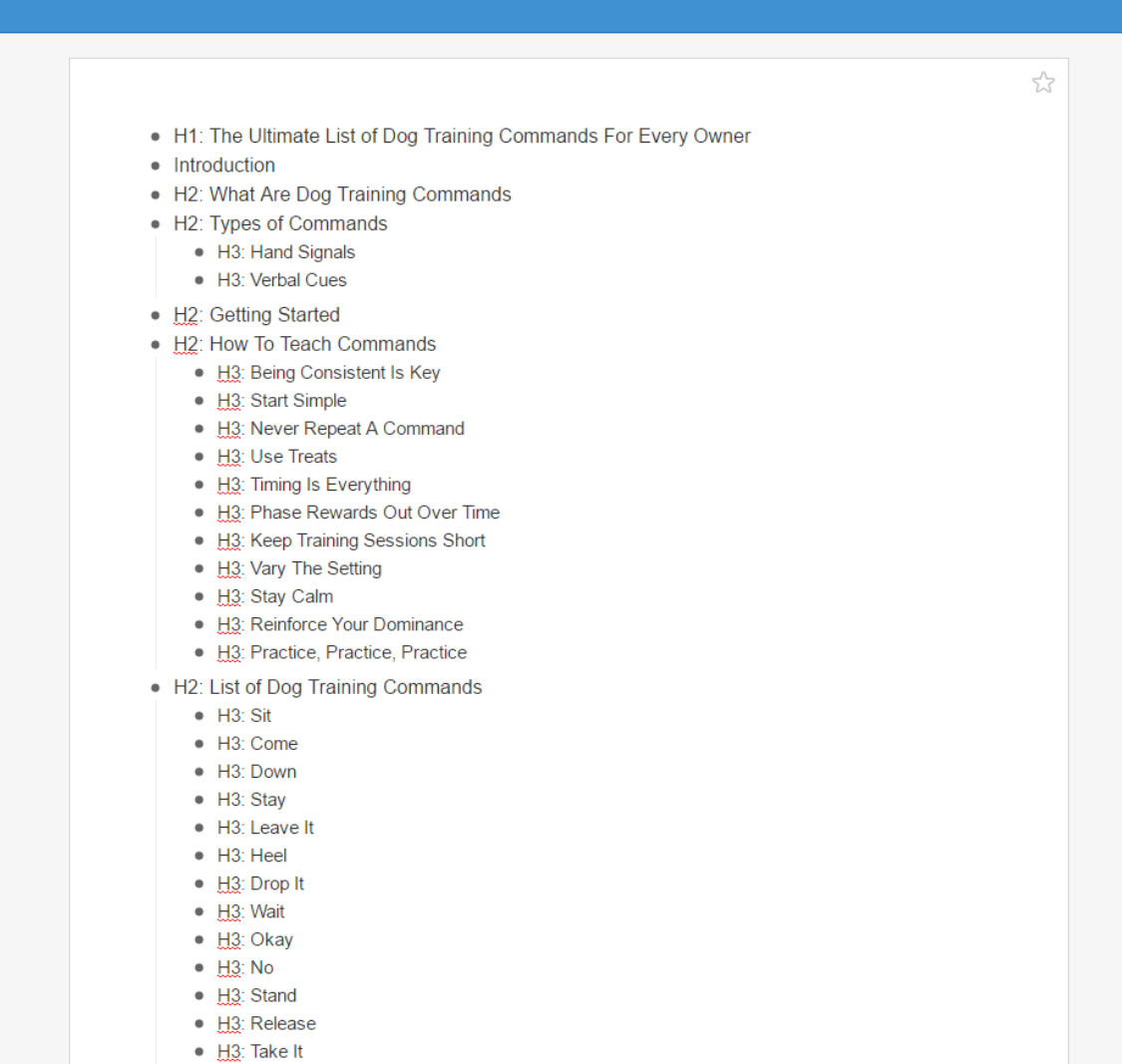Select the H1 'Ultimate List of Dog Training Commands' line
This screenshot has width=1122, height=1064.
click(462, 137)
